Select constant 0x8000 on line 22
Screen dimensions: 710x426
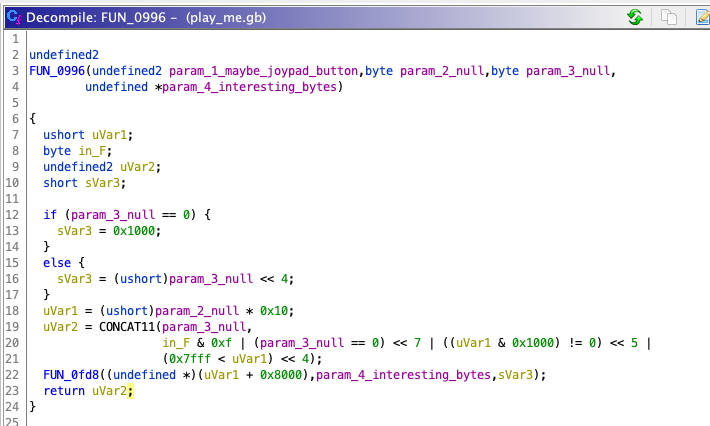tap(281, 375)
